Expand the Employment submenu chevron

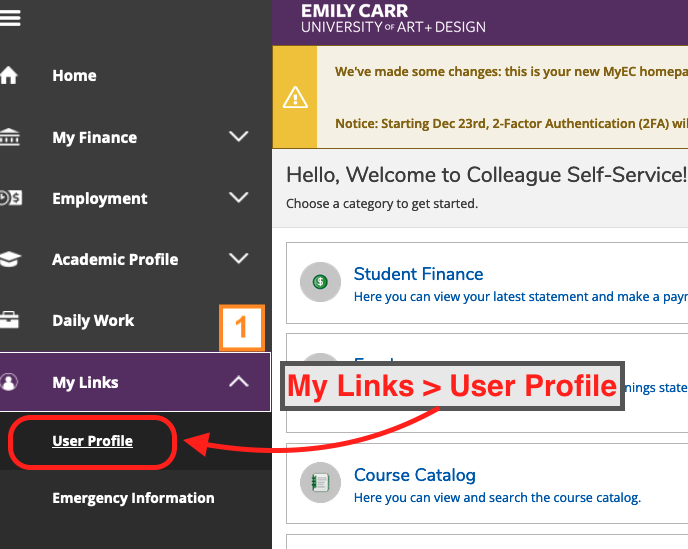239,197
